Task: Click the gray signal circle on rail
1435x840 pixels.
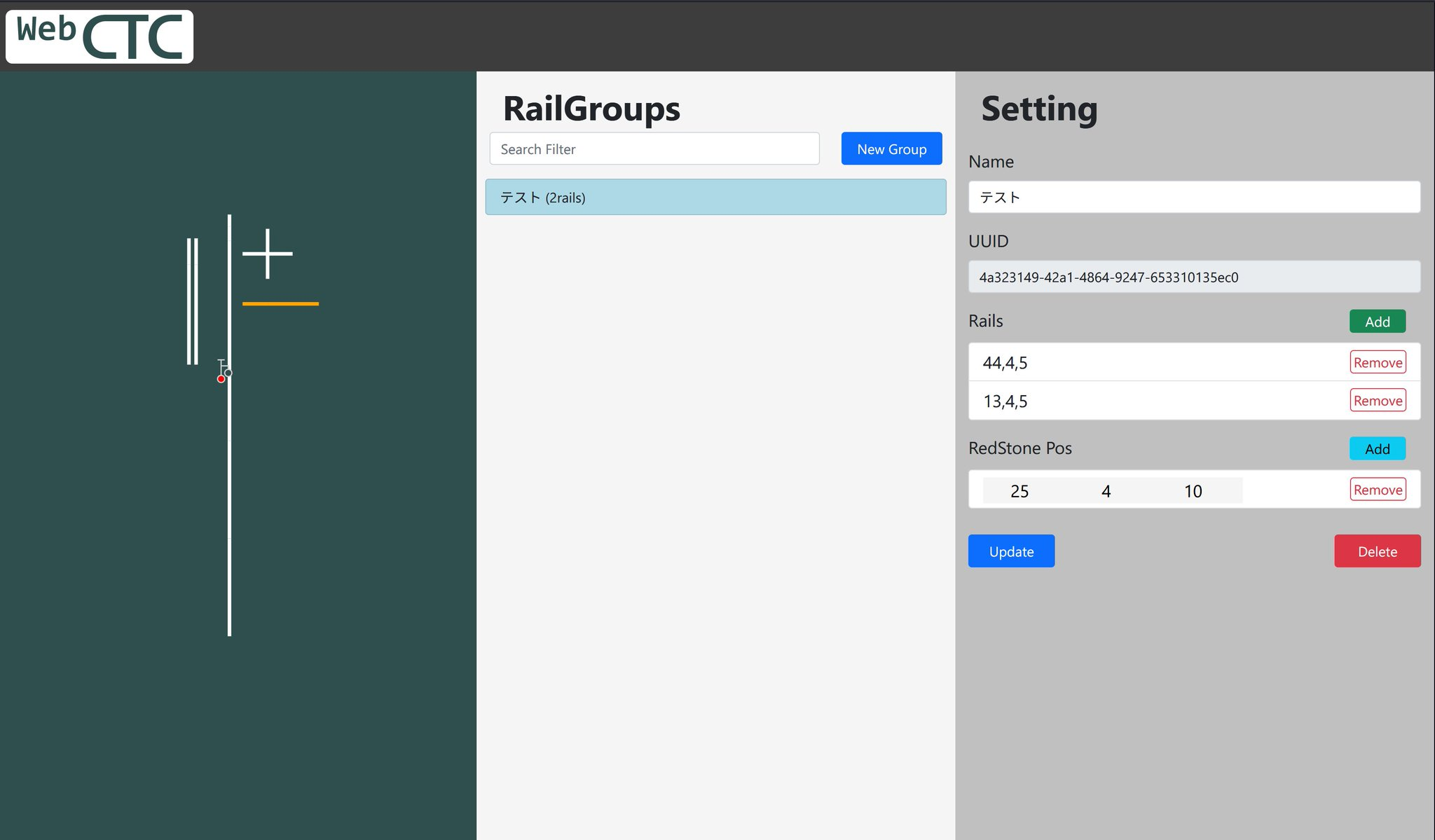Action: [228, 373]
